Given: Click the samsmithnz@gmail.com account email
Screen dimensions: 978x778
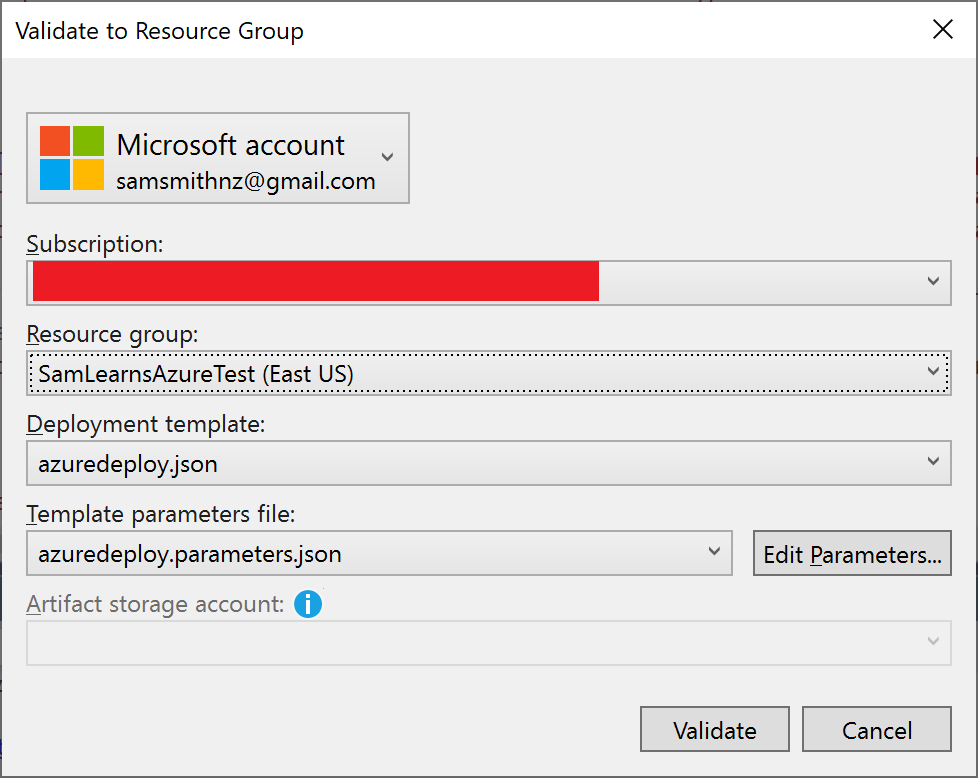Looking at the screenshot, I should pyautogui.click(x=246, y=182).
